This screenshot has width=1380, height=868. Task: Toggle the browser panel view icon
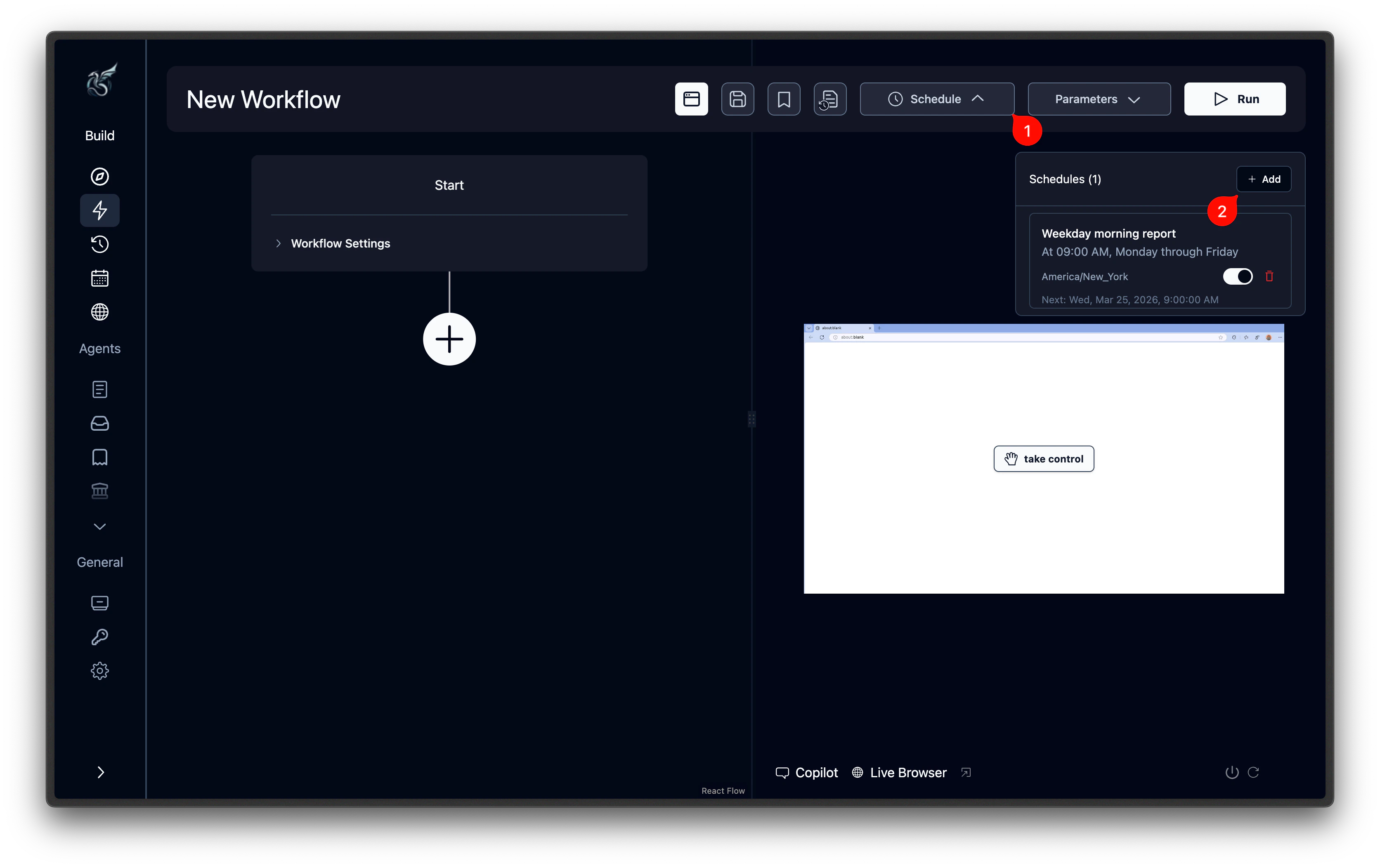[x=691, y=99]
